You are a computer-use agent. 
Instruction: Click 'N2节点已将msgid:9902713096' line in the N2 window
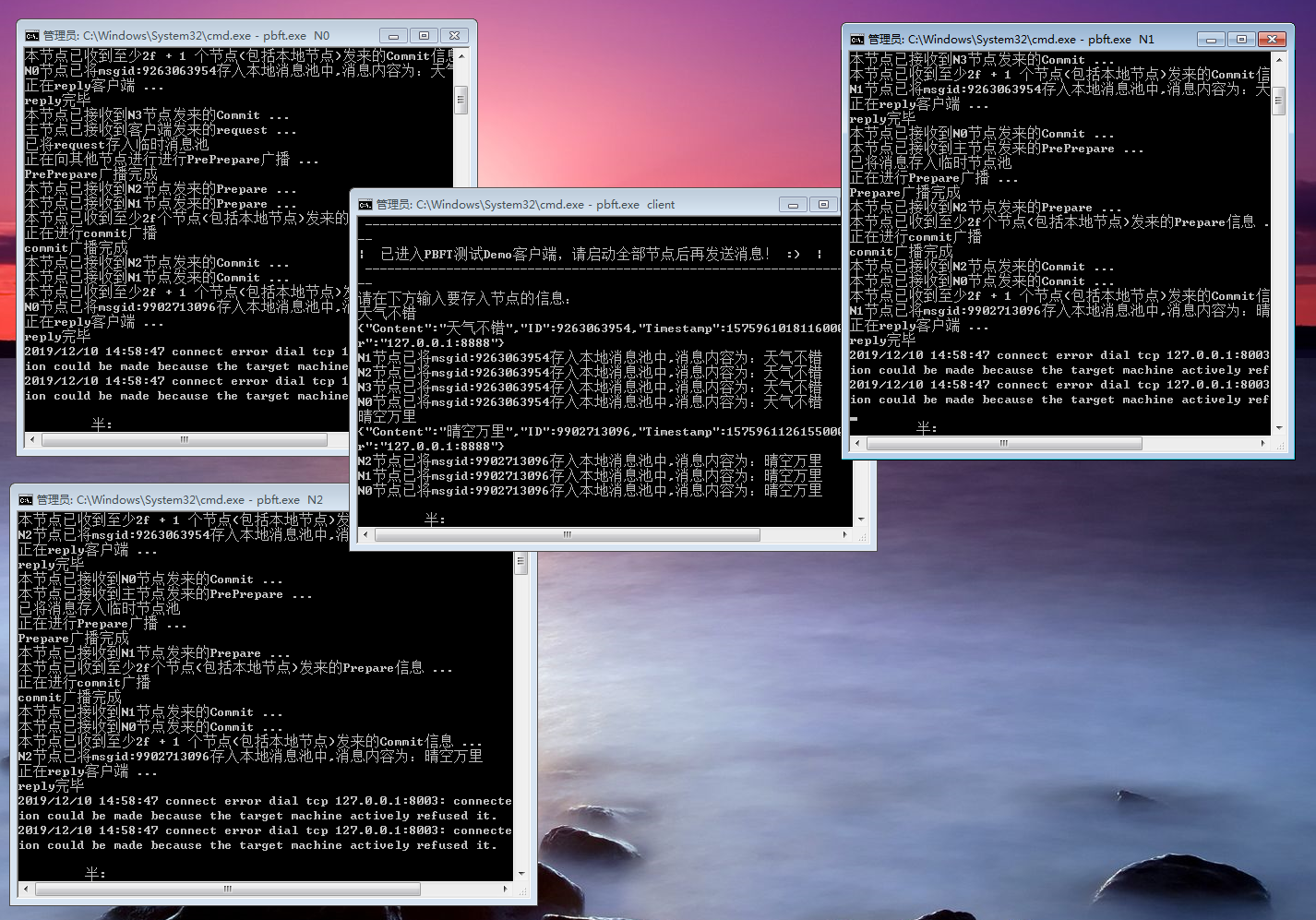[x=250, y=757]
